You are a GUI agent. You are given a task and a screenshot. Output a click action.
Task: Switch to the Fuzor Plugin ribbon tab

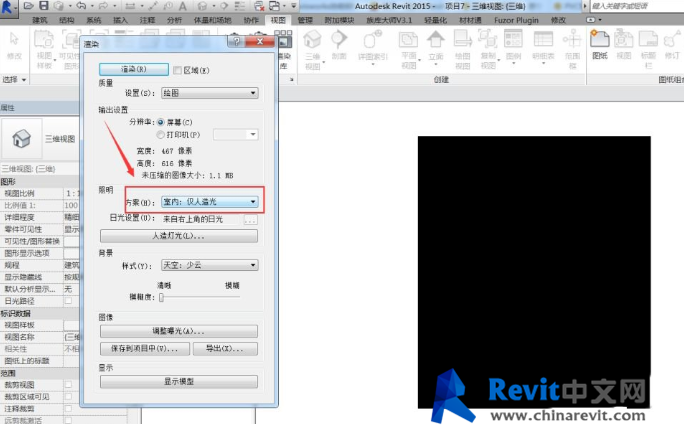point(516,20)
